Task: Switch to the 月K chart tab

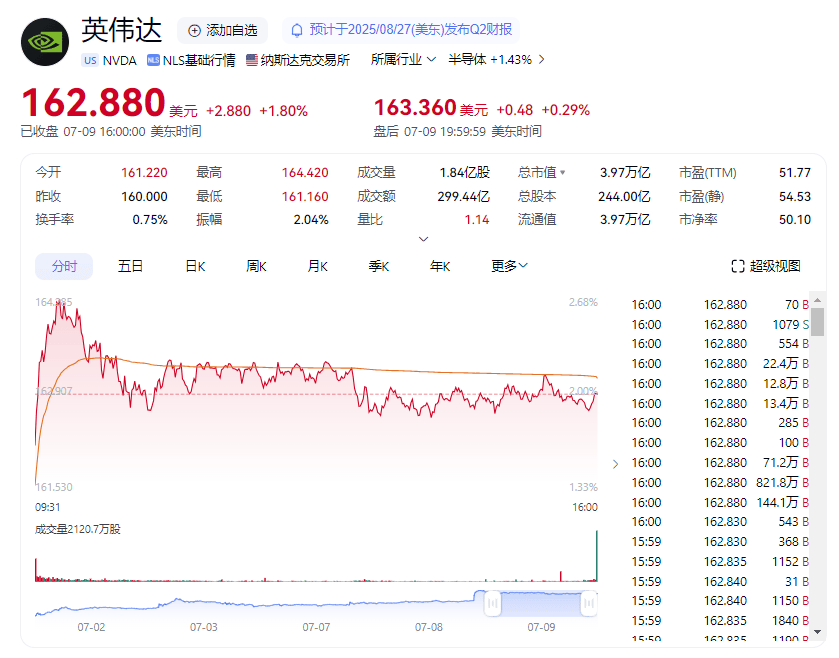Action: point(317,266)
